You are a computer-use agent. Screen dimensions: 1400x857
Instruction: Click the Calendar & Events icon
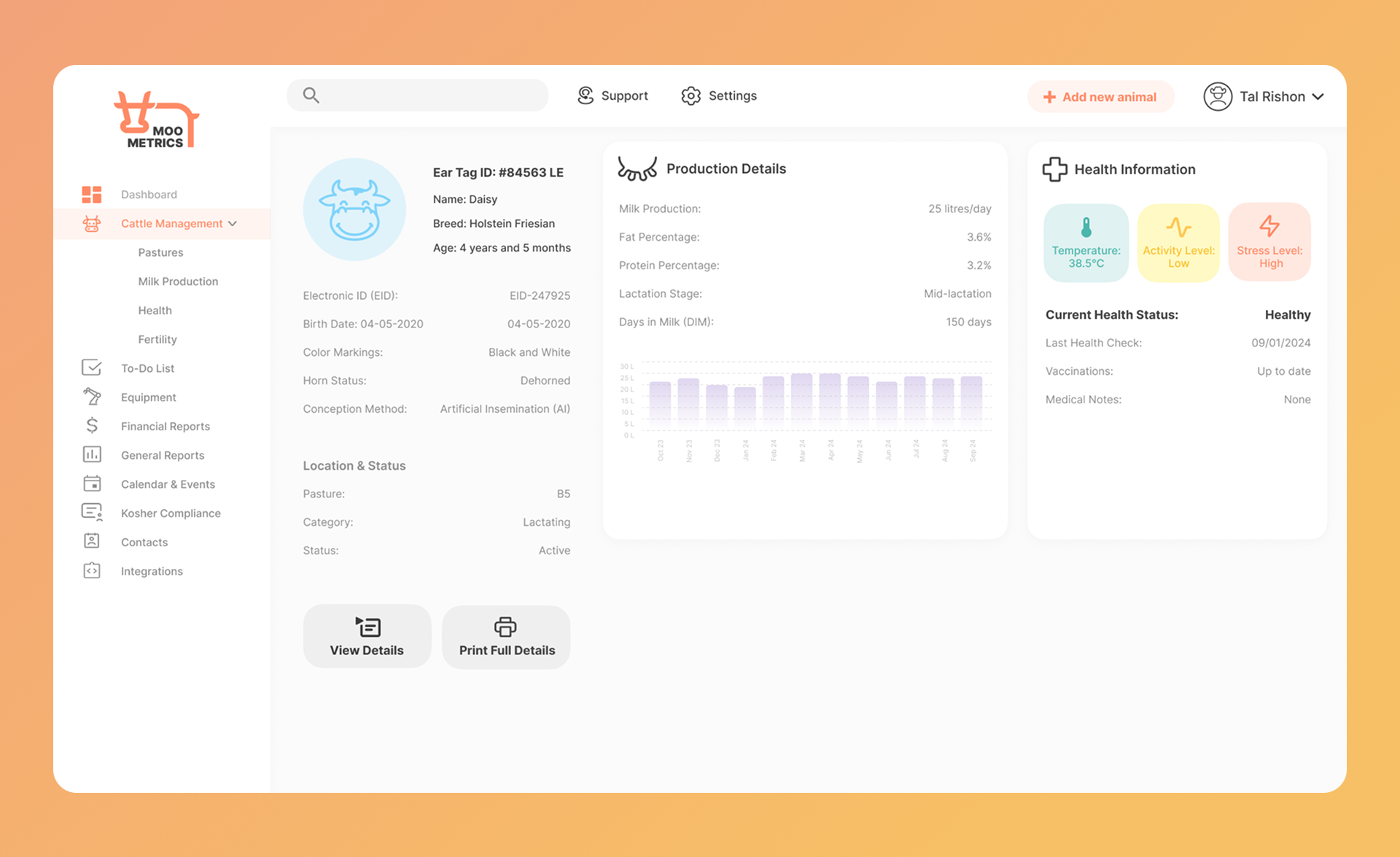pyautogui.click(x=91, y=484)
